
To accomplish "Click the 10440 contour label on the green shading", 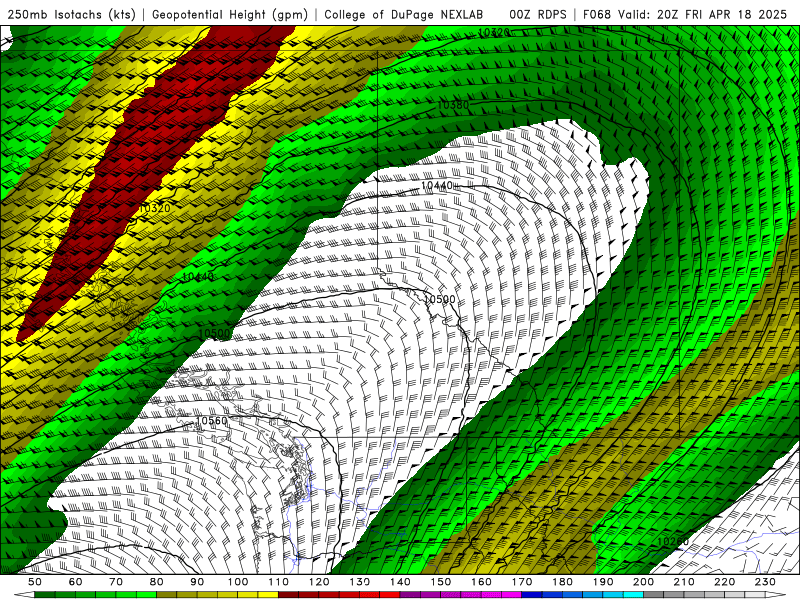I will (198, 277).
